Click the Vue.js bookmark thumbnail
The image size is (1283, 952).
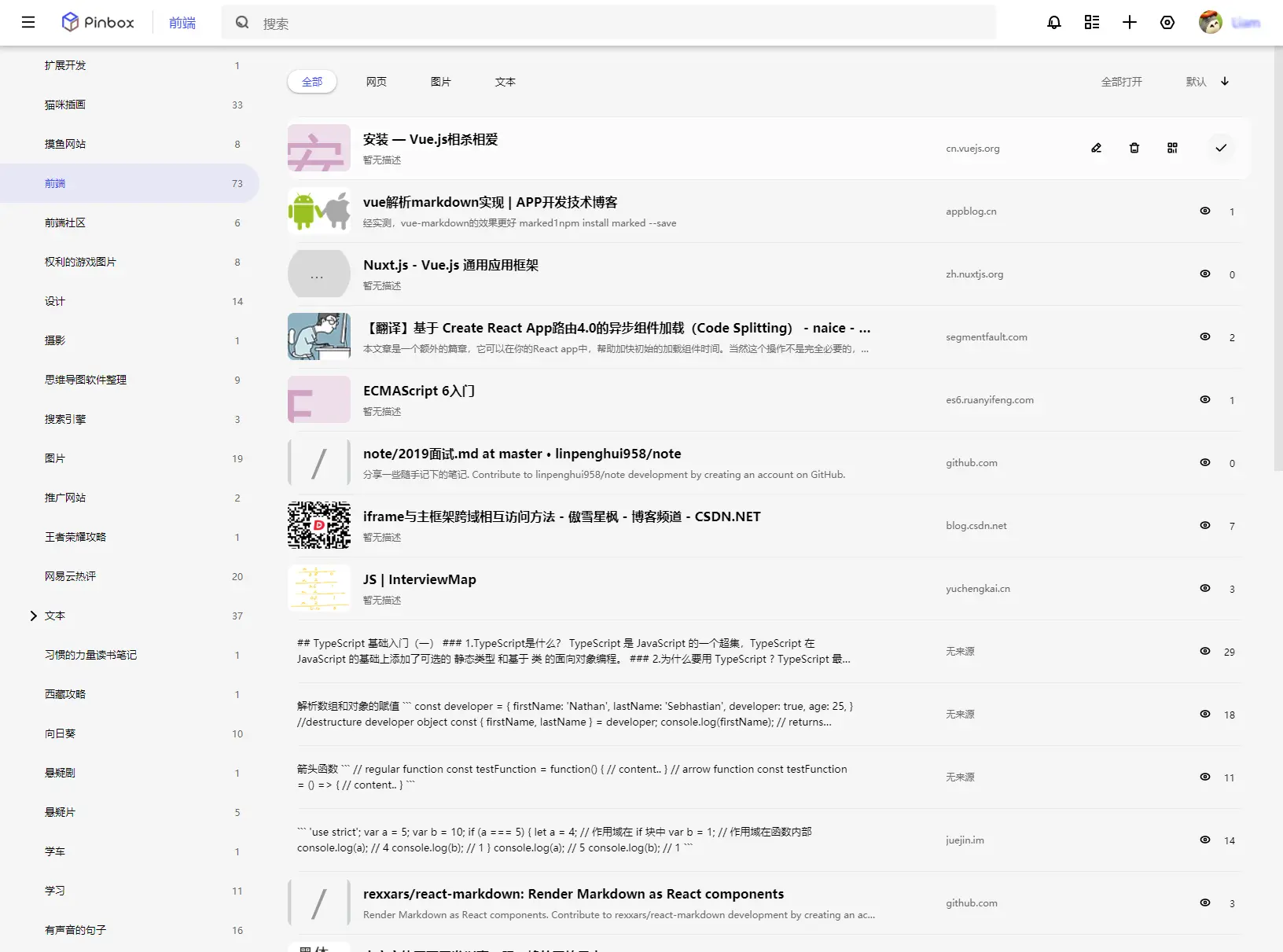pyautogui.click(x=319, y=148)
